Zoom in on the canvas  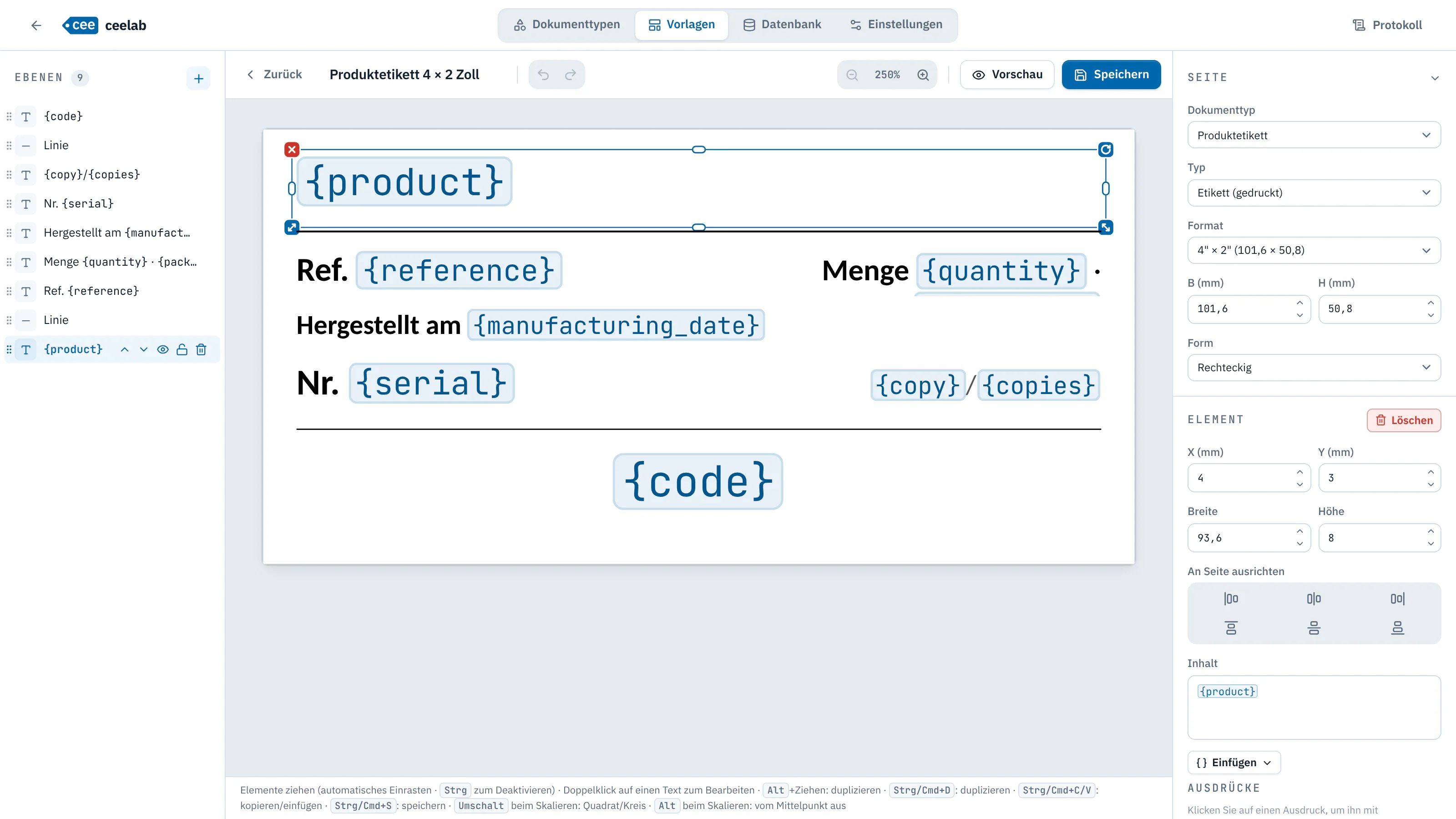pyautogui.click(x=923, y=75)
